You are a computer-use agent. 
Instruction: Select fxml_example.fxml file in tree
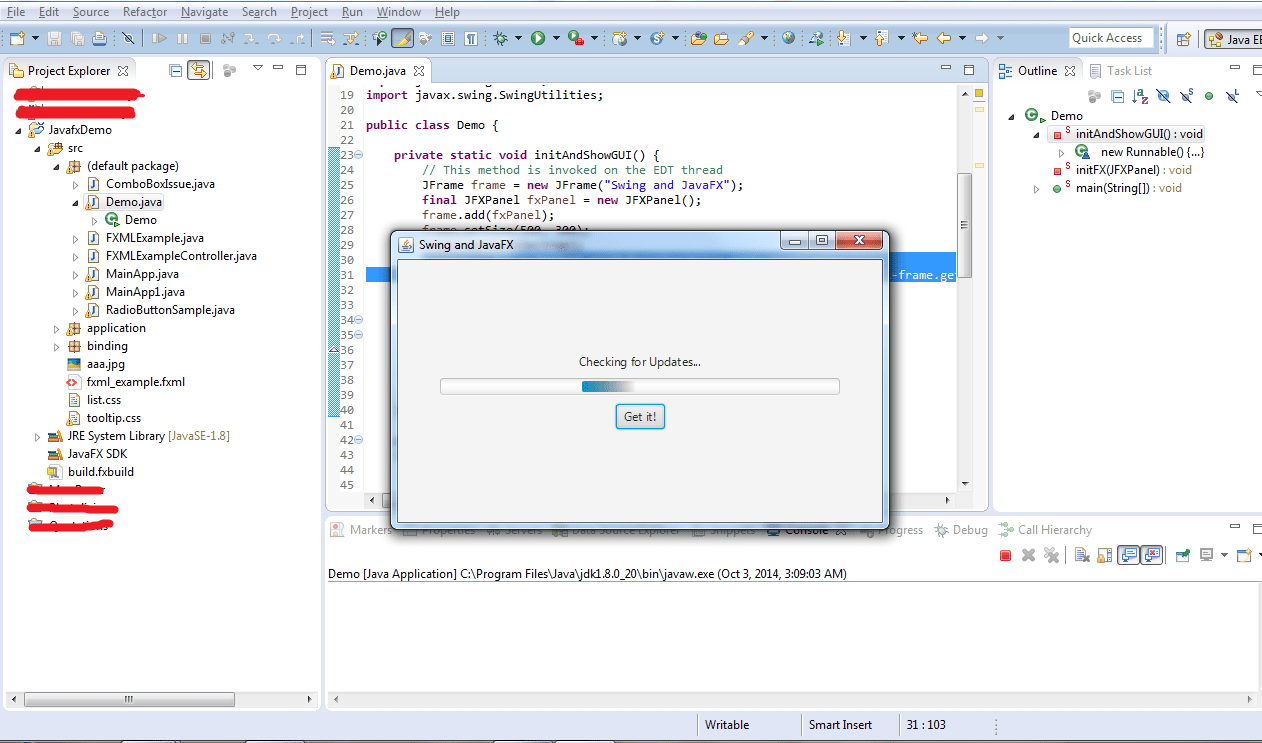point(136,382)
